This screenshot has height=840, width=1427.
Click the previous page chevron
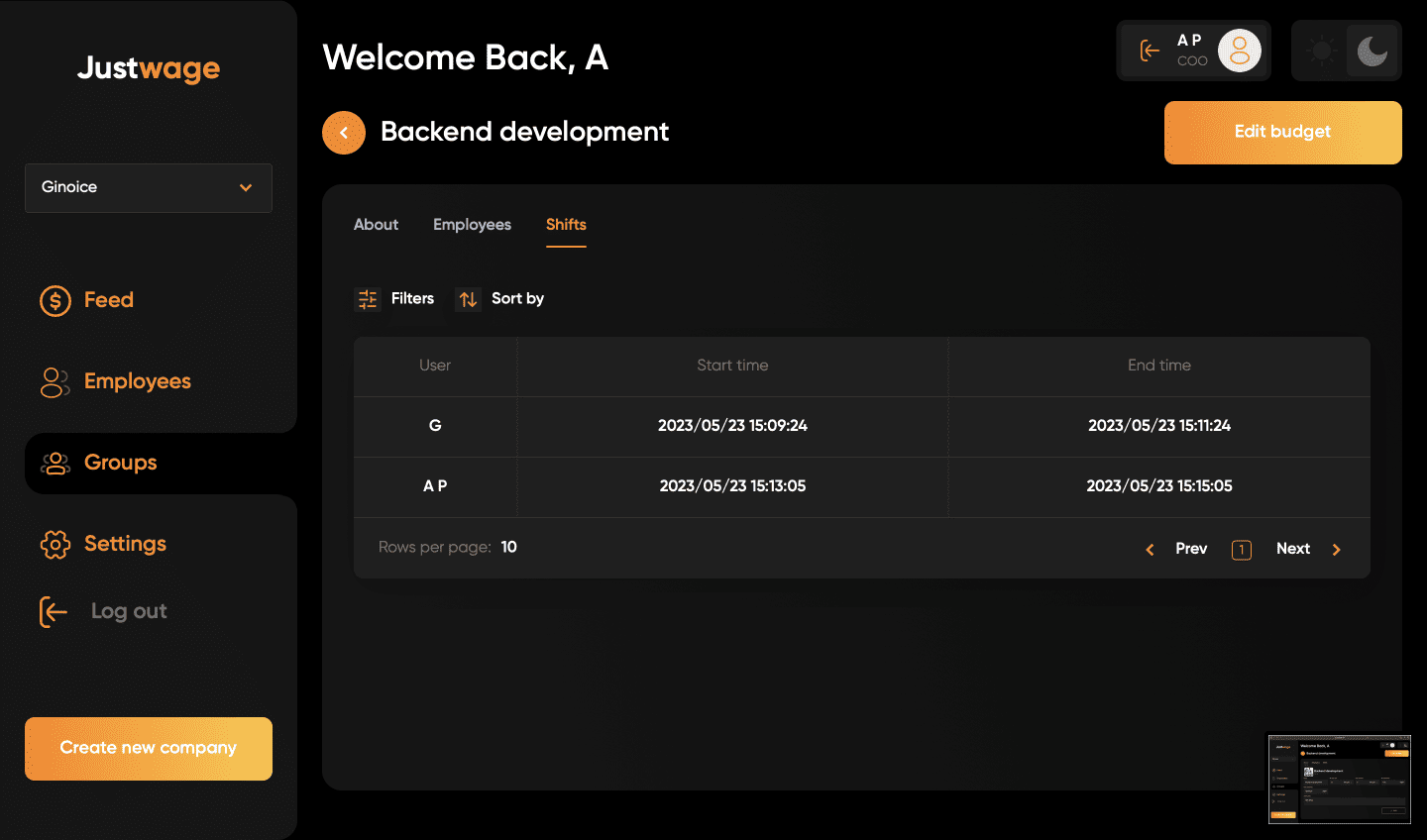coord(1150,550)
